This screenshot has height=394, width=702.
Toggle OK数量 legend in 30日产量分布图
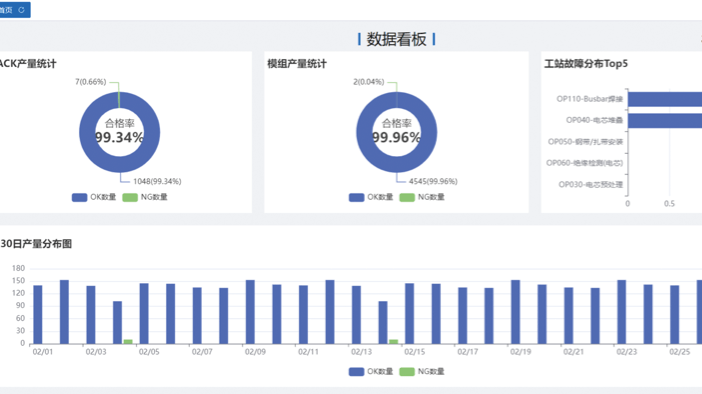[x=371, y=371]
